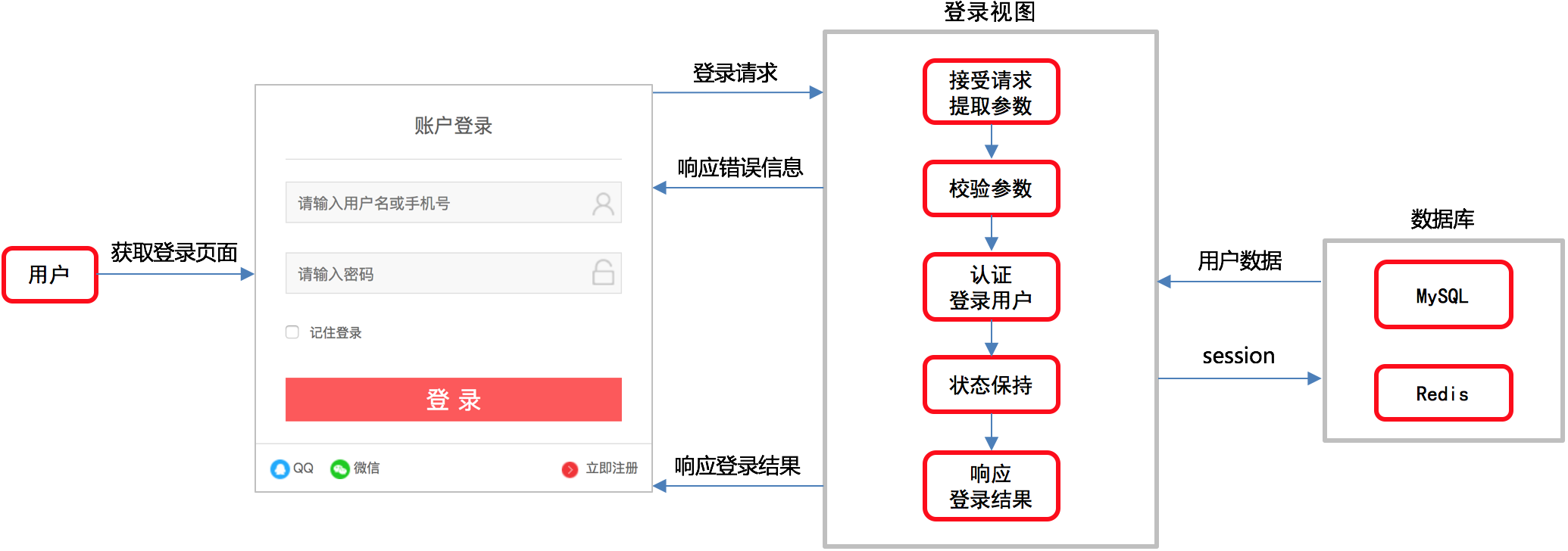Enable the 记住登录 checkbox

[x=292, y=332]
